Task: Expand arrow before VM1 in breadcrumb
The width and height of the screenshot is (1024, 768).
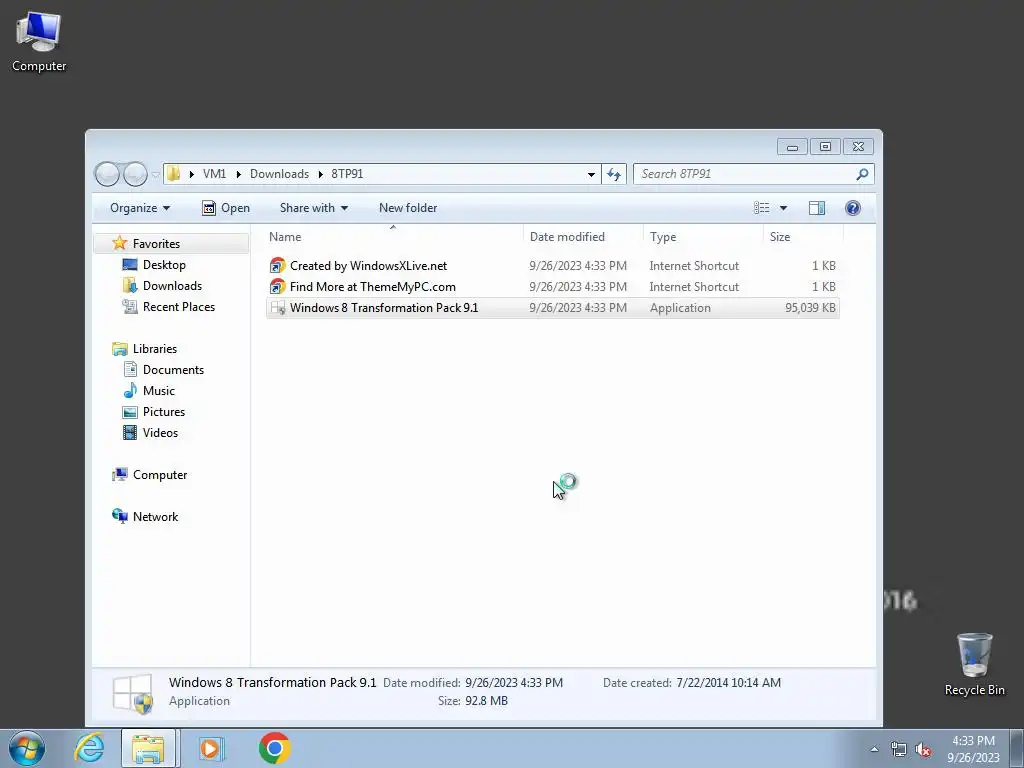Action: [x=191, y=174]
